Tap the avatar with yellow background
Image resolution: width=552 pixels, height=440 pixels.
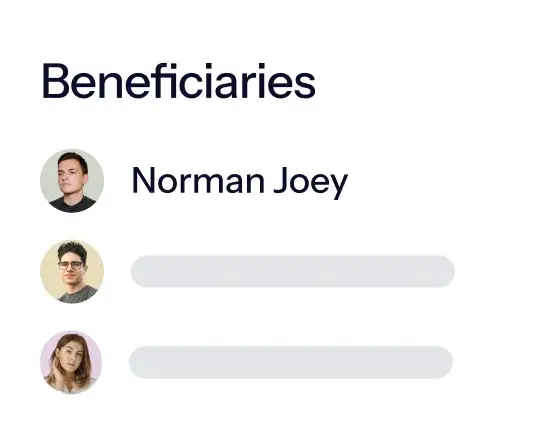pyautogui.click(x=72, y=271)
